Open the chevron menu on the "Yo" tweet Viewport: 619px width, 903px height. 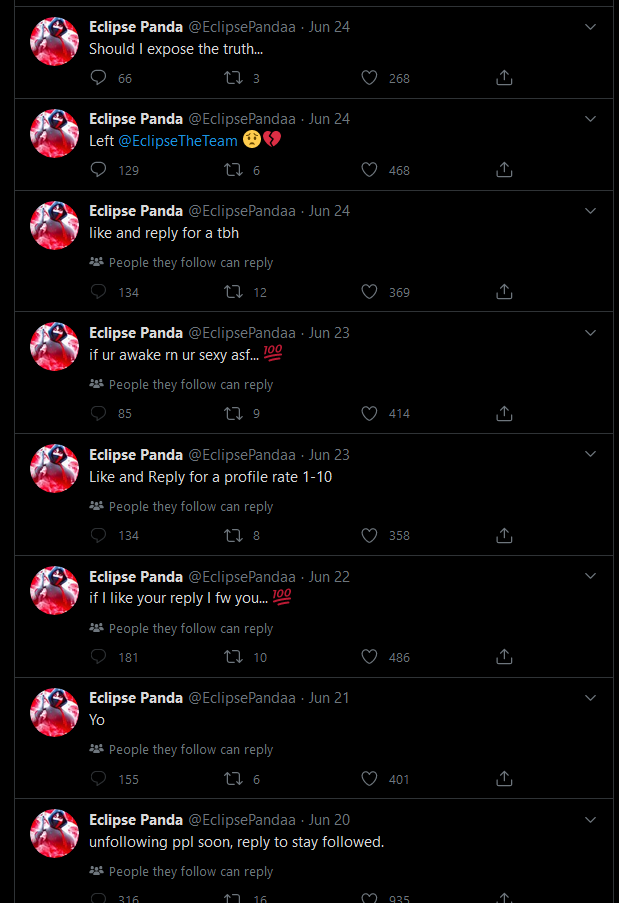point(590,697)
